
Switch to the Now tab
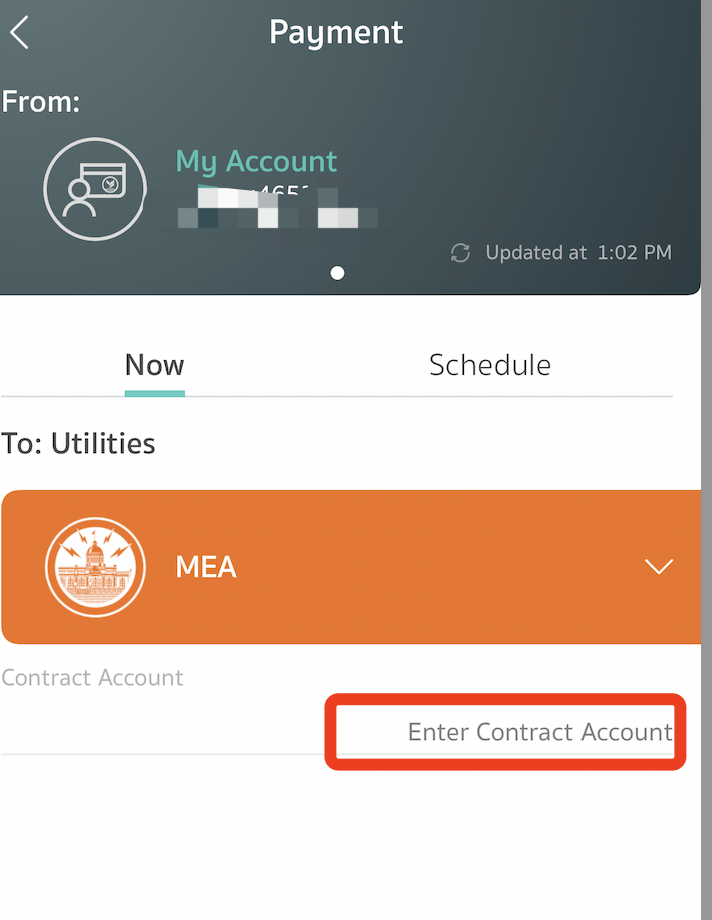coord(154,365)
